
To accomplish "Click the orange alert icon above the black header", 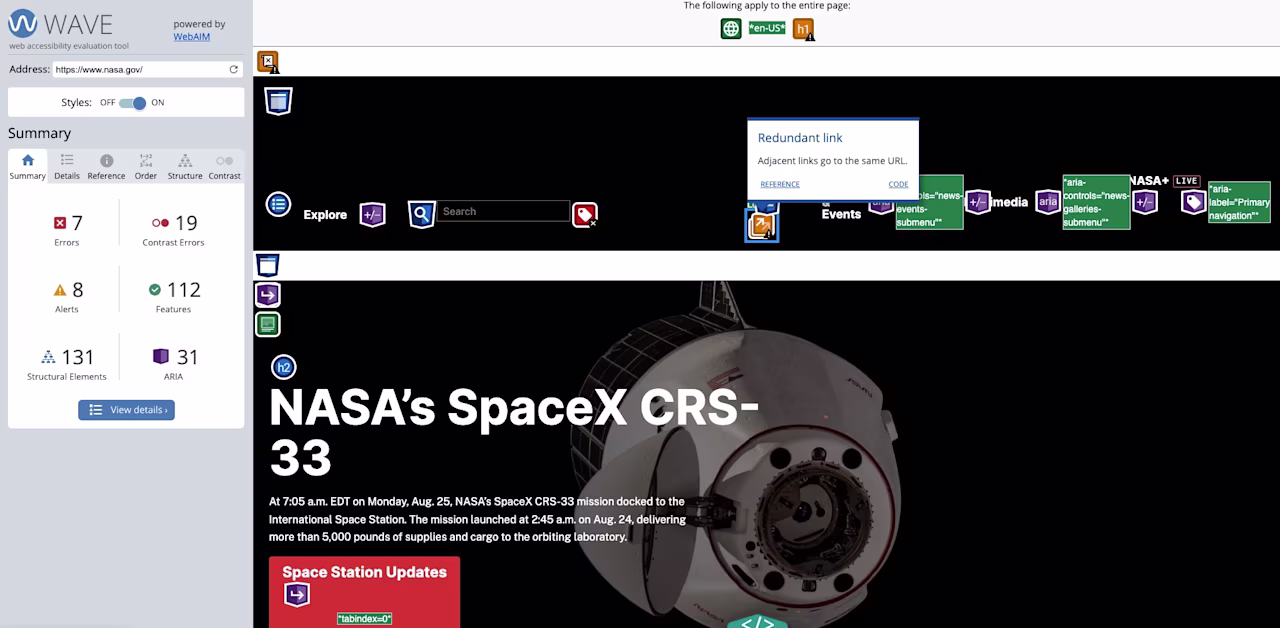I will (x=268, y=62).
